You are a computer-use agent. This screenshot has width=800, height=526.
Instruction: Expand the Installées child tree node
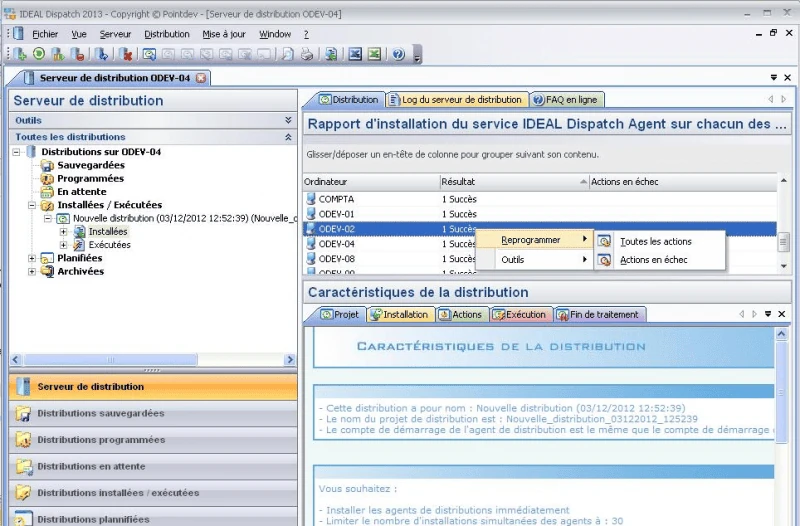pos(64,232)
